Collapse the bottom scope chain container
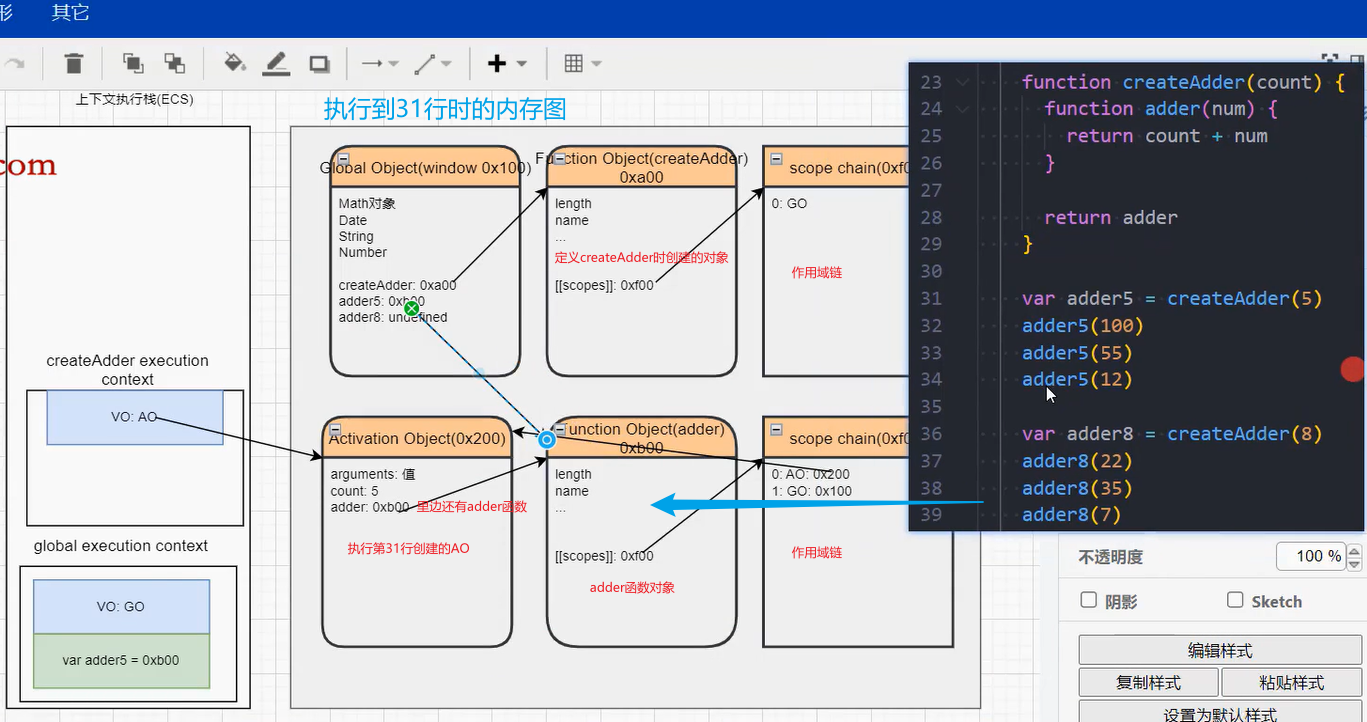The width and height of the screenshot is (1367, 722). point(776,429)
